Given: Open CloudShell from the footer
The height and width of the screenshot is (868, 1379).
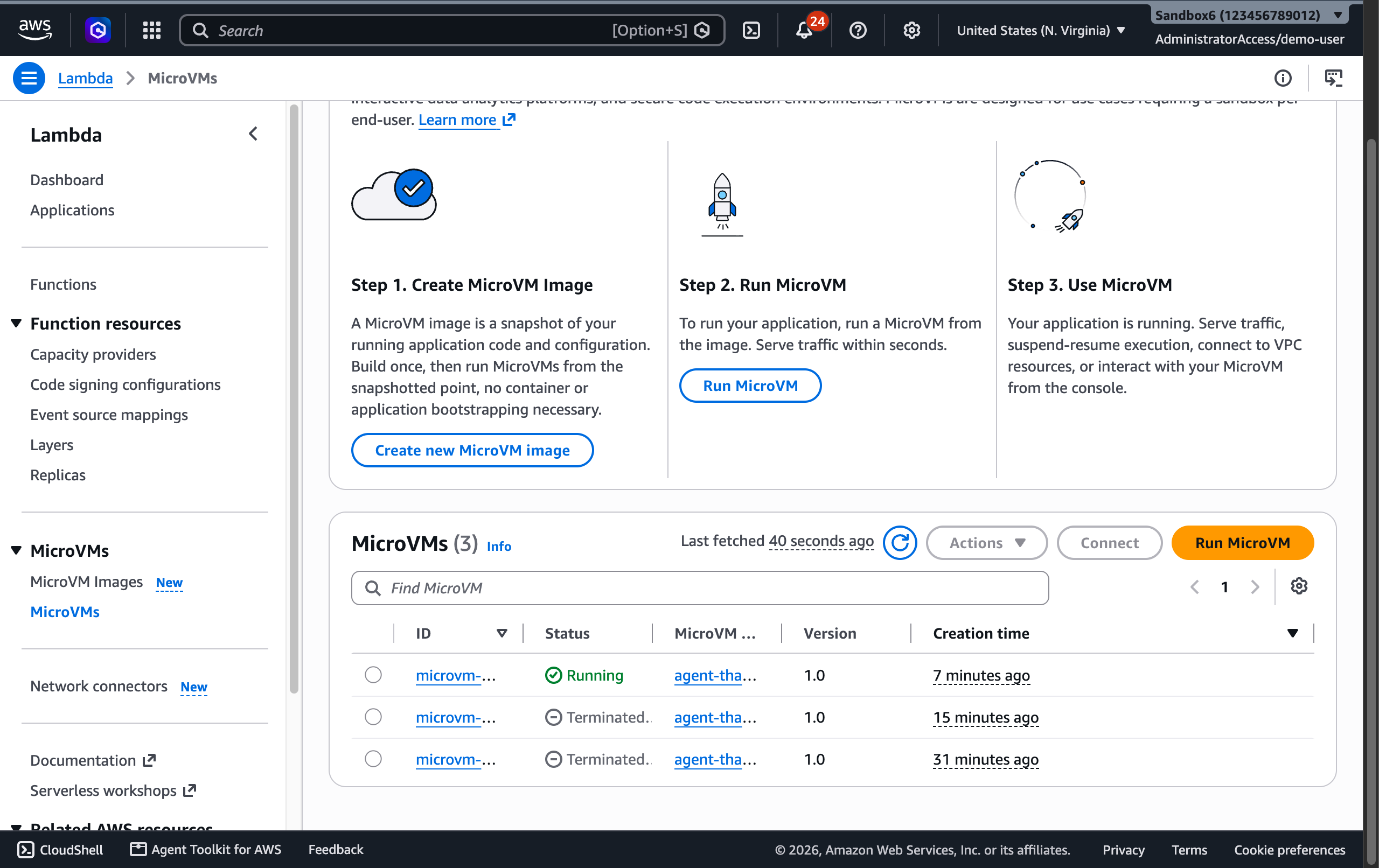Looking at the screenshot, I should point(60,850).
